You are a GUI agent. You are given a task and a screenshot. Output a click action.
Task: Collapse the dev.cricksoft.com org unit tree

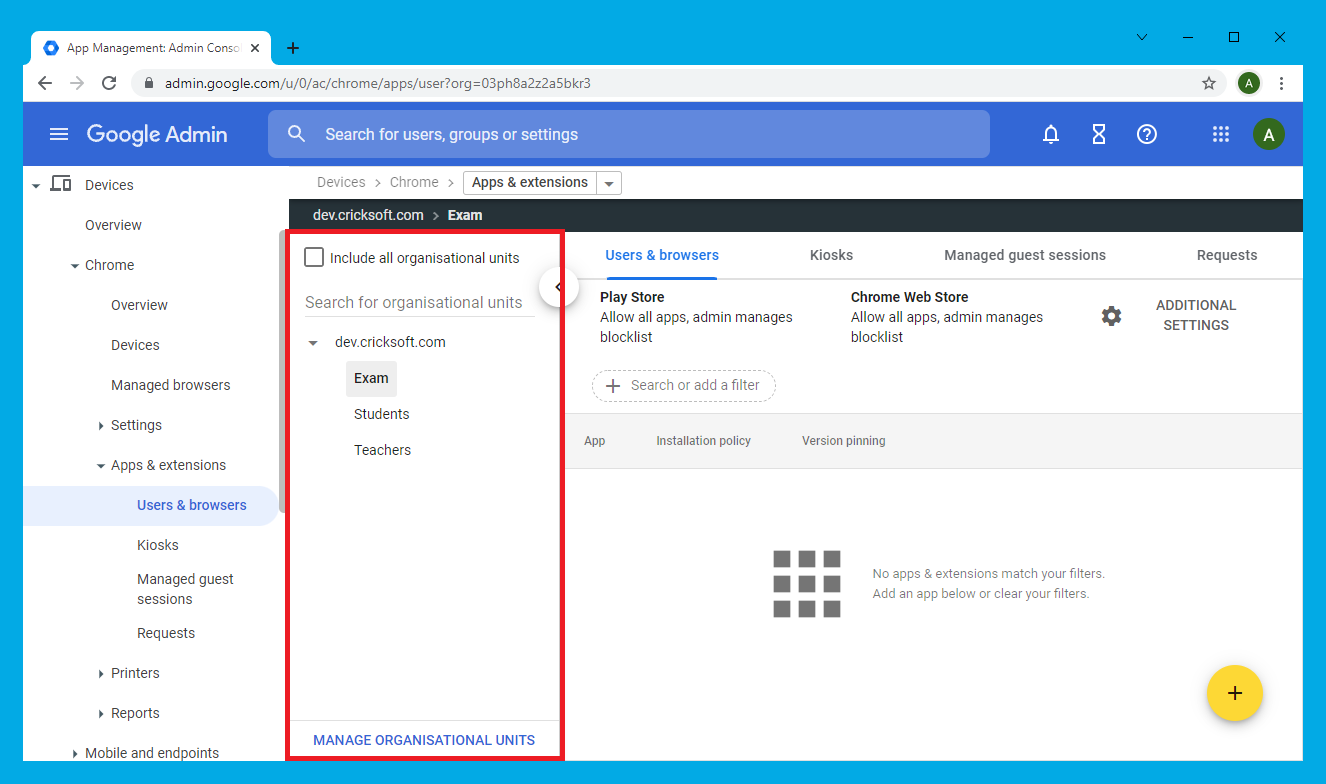click(x=313, y=343)
